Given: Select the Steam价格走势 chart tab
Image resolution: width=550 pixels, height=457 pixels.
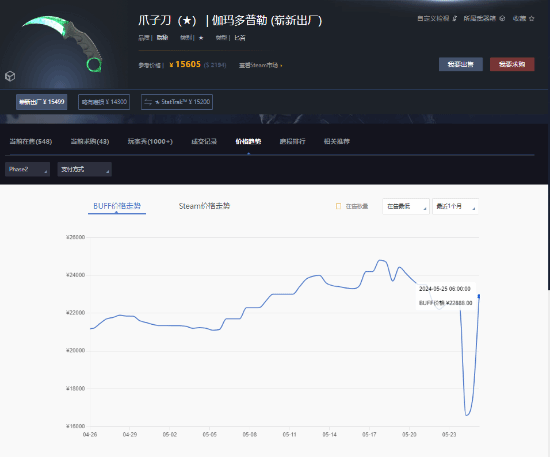Looking at the screenshot, I should (204, 206).
